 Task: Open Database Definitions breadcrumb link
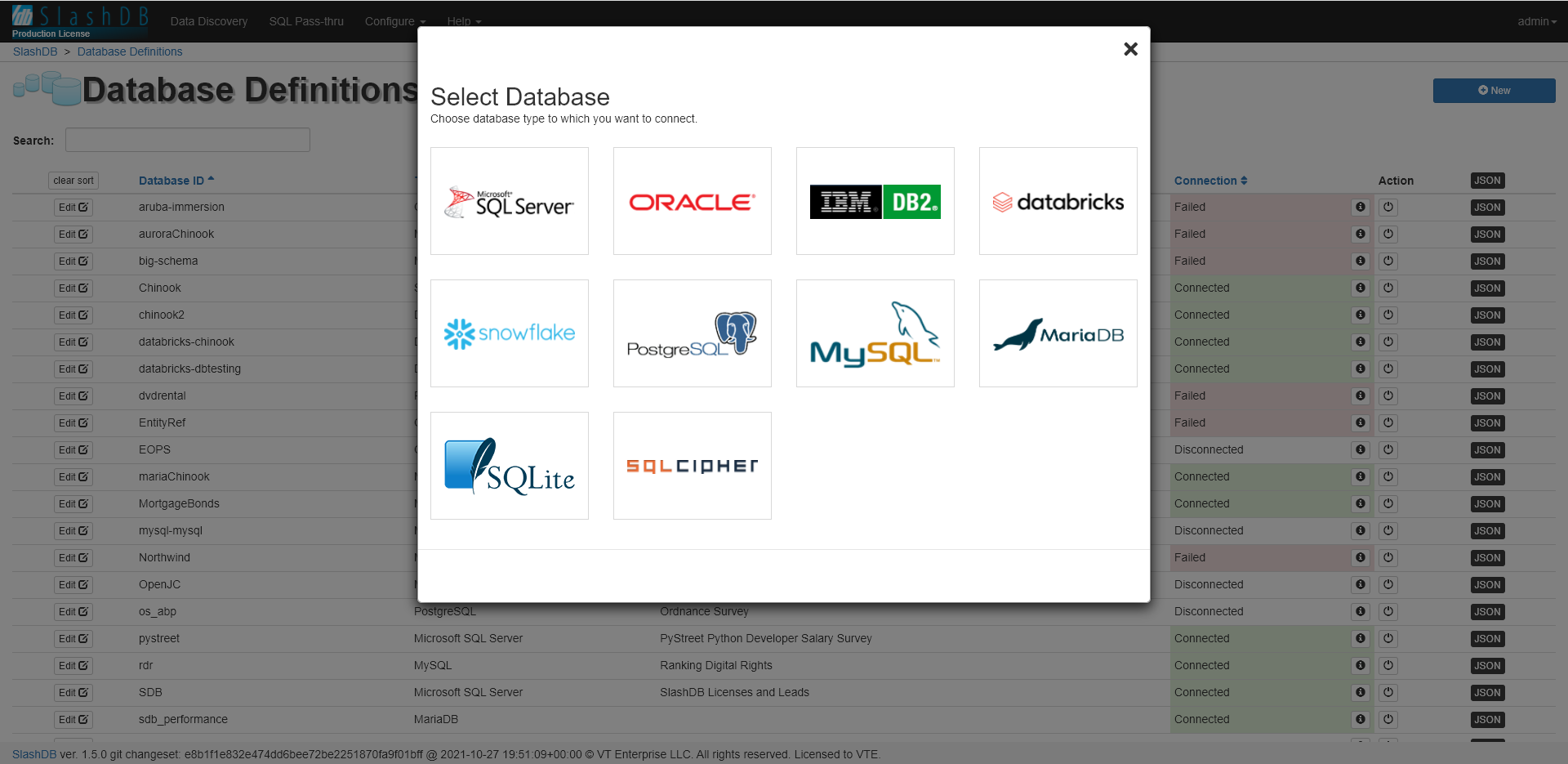click(130, 51)
